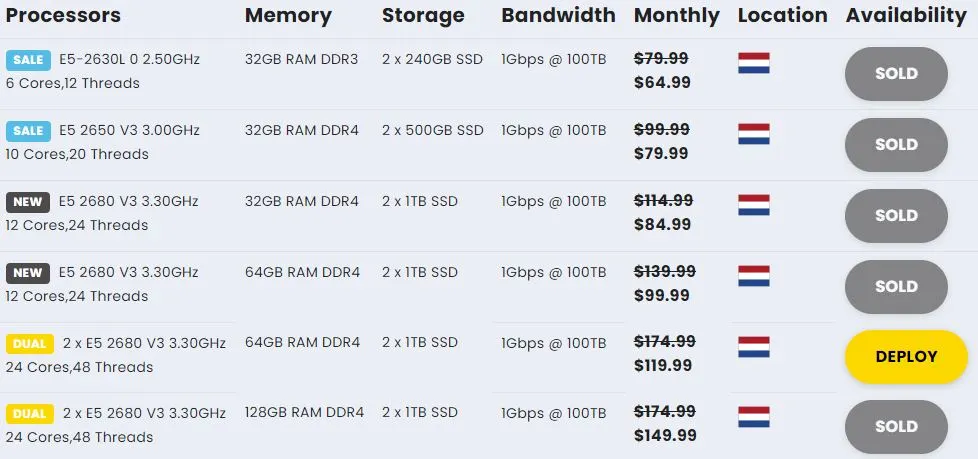Click the 2 x 500GB SSD storage cell

pyautogui.click(x=433, y=130)
